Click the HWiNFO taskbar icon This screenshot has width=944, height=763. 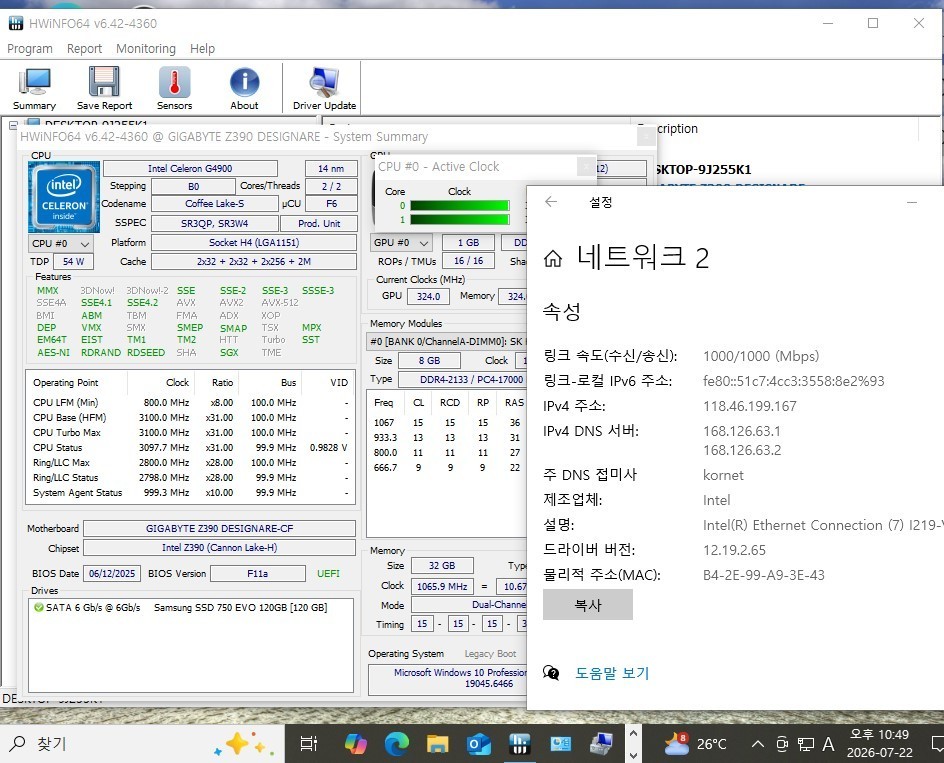click(519, 744)
